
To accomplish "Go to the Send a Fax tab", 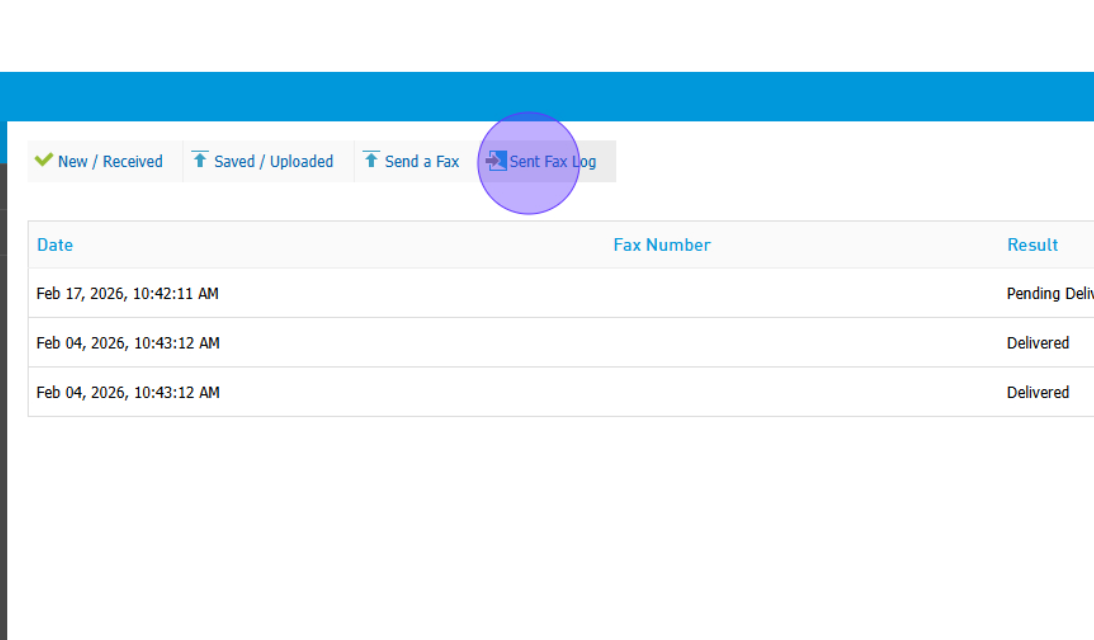I will [421, 162].
